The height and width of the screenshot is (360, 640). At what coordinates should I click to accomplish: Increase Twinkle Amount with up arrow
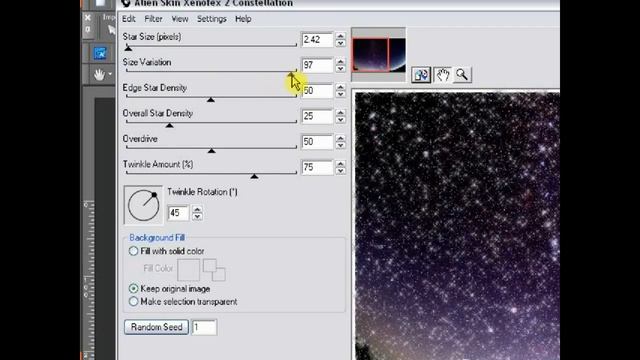tap(340, 164)
